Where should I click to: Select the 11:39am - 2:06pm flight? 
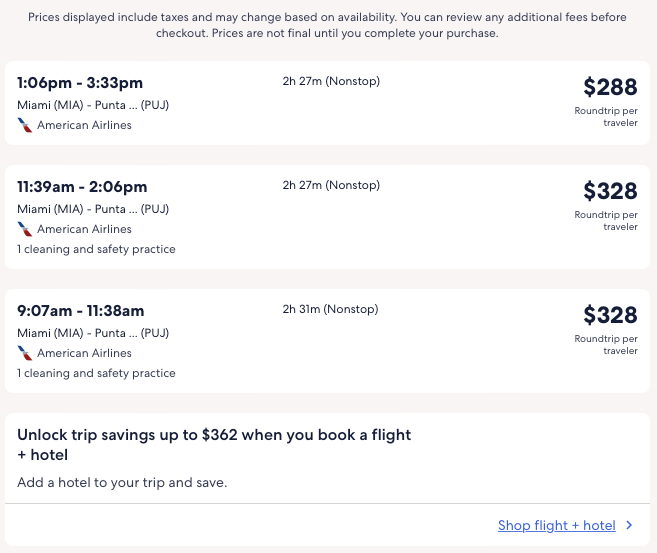coord(82,187)
